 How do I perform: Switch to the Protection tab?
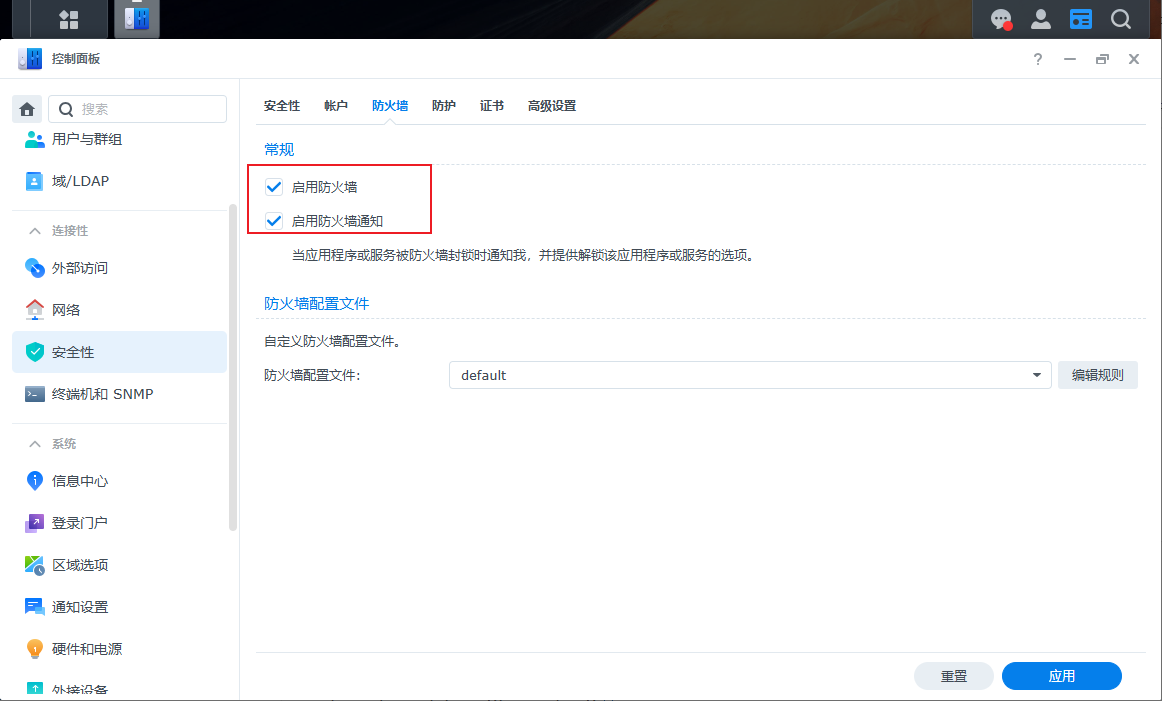pos(444,106)
